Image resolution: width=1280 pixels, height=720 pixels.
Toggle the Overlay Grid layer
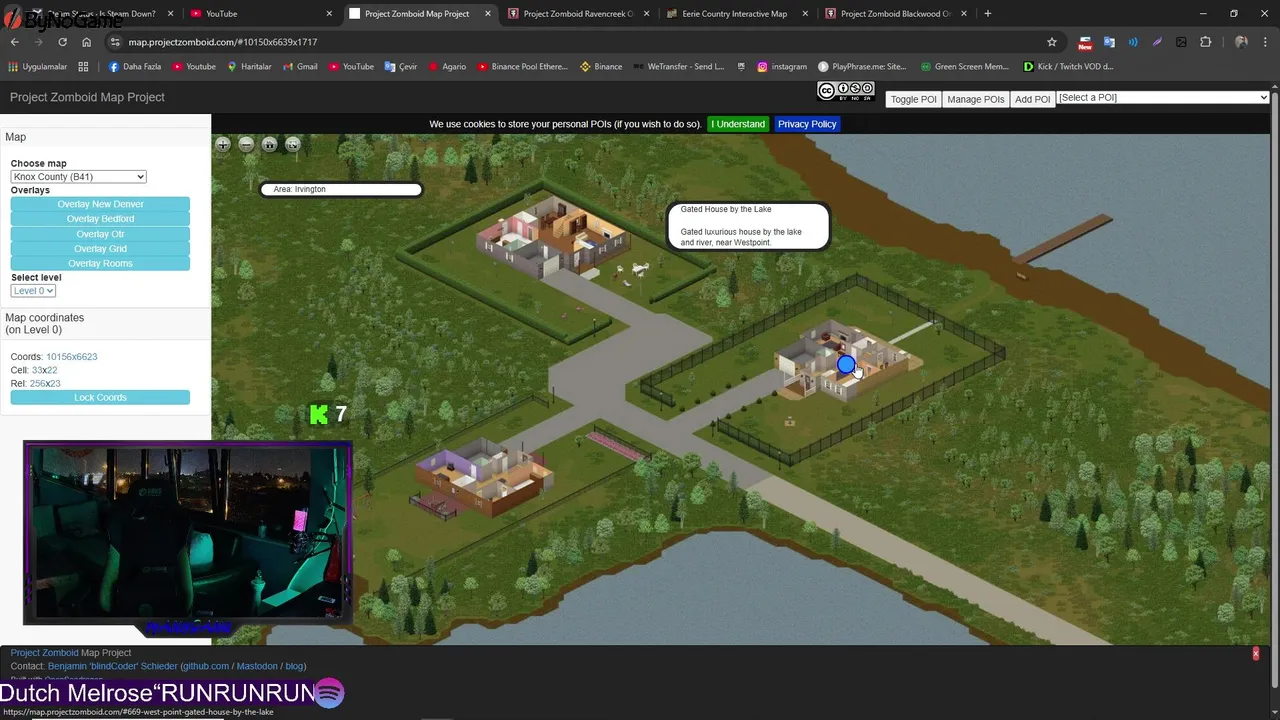pyautogui.click(x=100, y=249)
